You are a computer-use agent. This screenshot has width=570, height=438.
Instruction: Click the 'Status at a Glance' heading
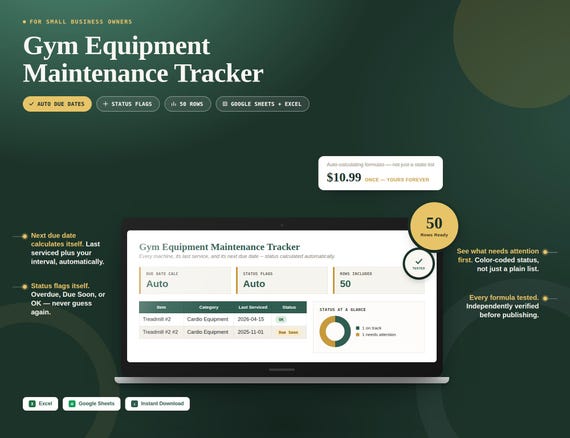pos(342,310)
